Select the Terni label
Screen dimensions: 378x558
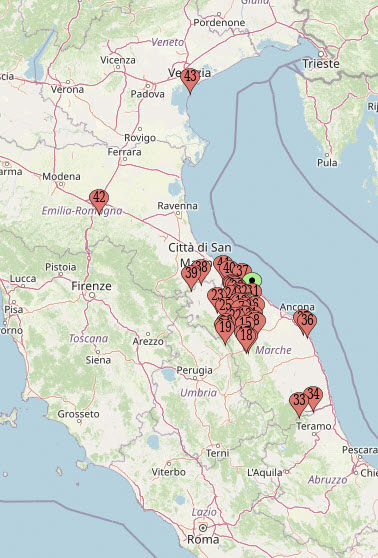click(217, 453)
